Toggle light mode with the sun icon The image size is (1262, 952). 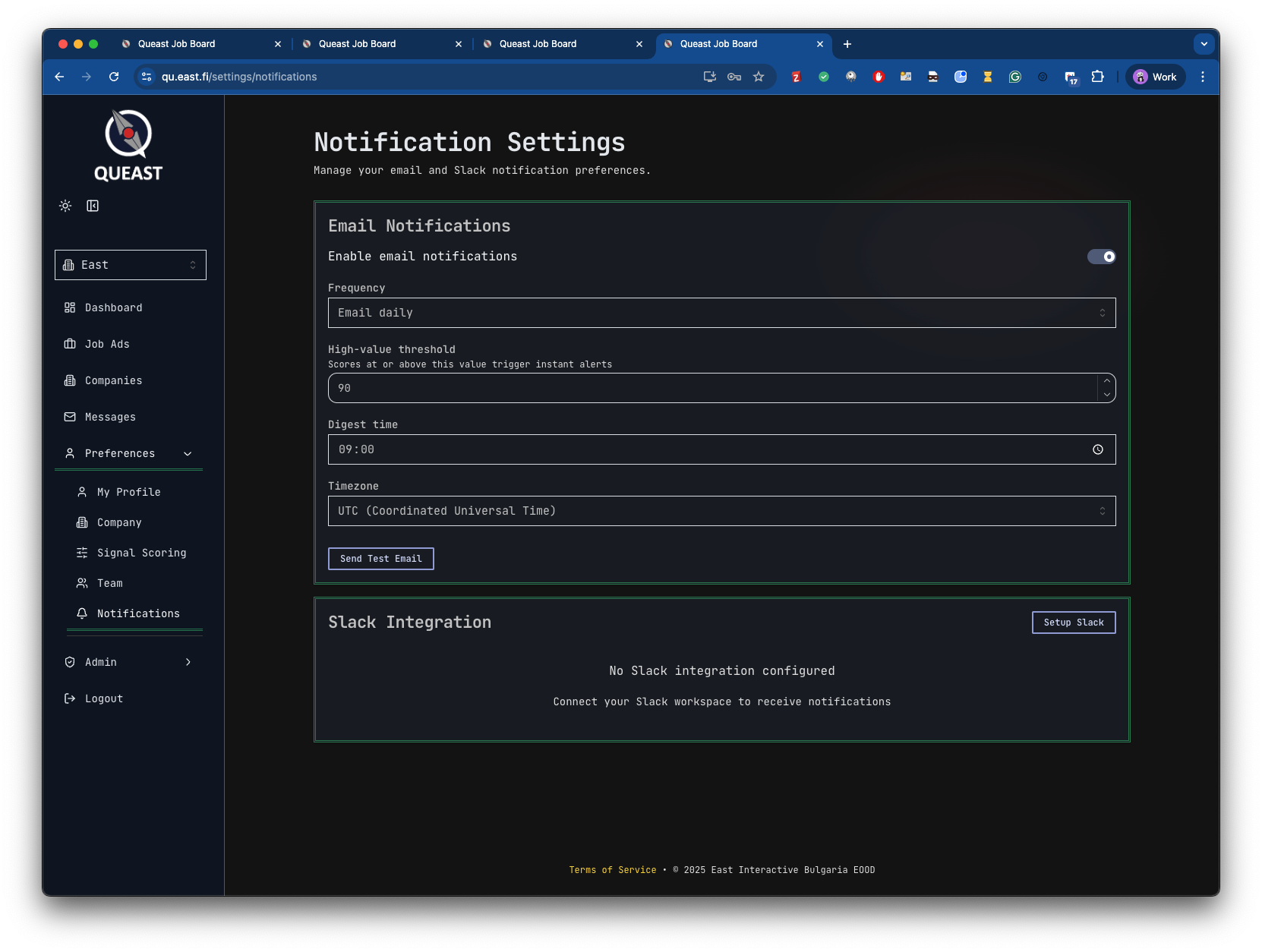pyautogui.click(x=65, y=206)
